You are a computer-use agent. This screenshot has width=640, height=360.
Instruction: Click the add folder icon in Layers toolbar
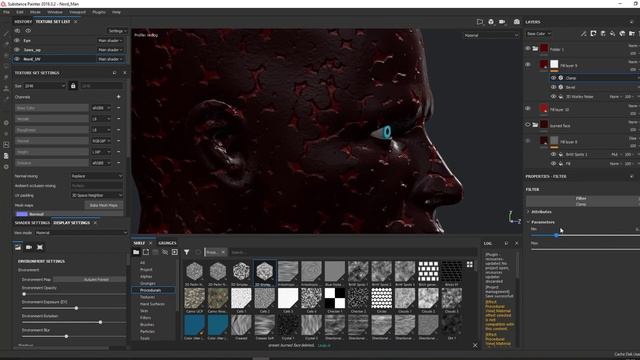(x=632, y=33)
